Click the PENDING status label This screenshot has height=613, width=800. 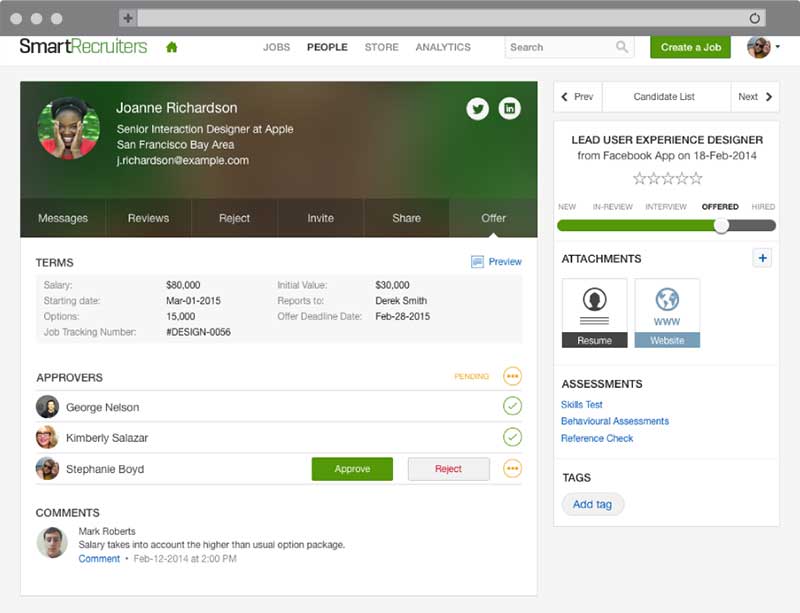[x=471, y=376]
